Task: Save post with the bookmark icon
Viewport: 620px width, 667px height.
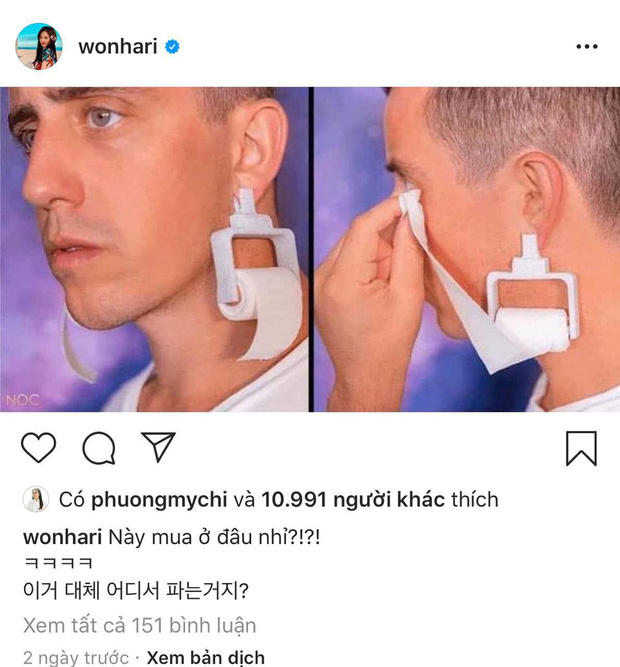Action: click(x=581, y=448)
